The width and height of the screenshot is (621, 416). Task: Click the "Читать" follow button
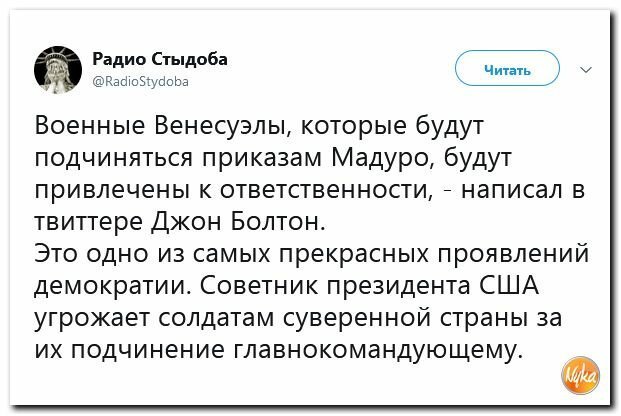coord(507,68)
